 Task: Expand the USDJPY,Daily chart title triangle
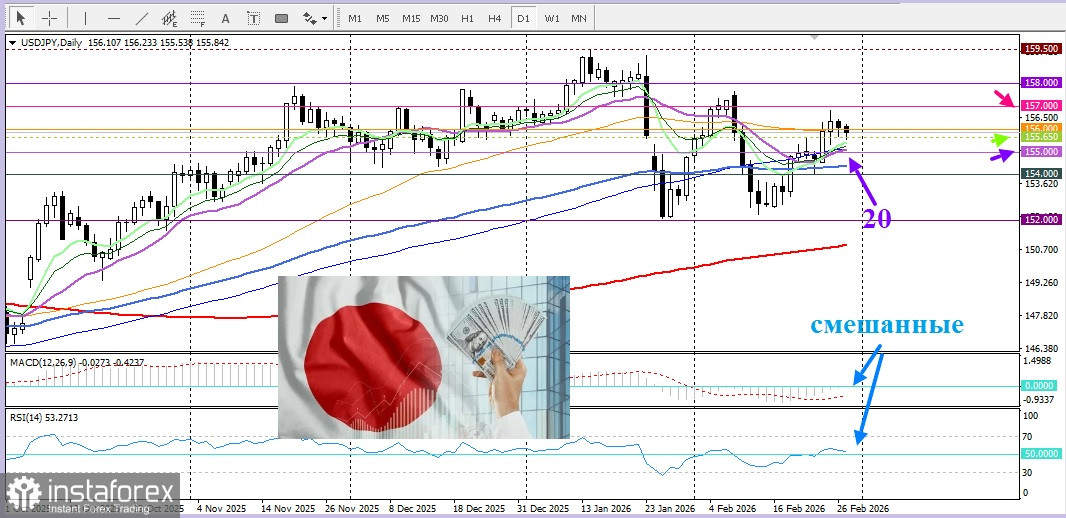coord(12,42)
